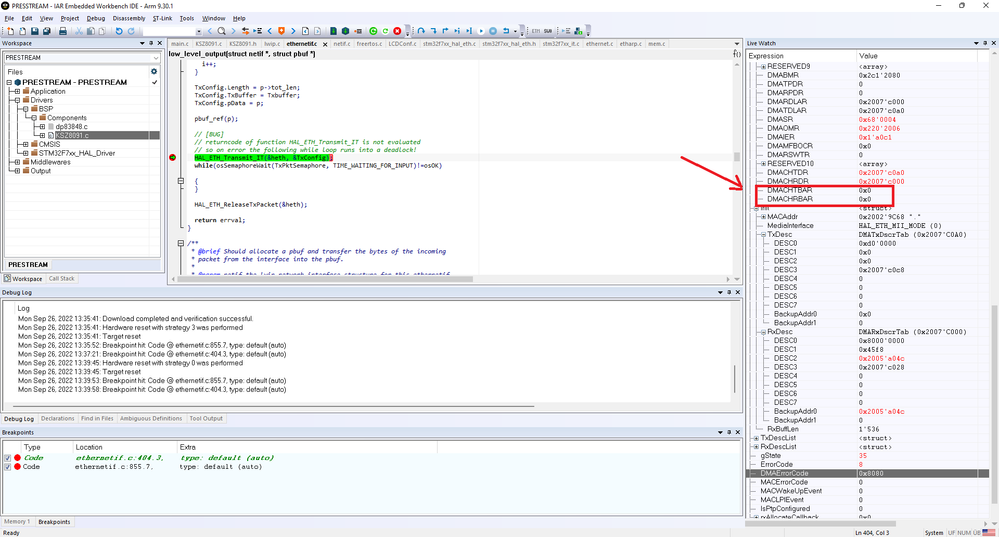The image size is (999, 537).
Task: Expand the CMSIS folder node
Action: point(25,145)
